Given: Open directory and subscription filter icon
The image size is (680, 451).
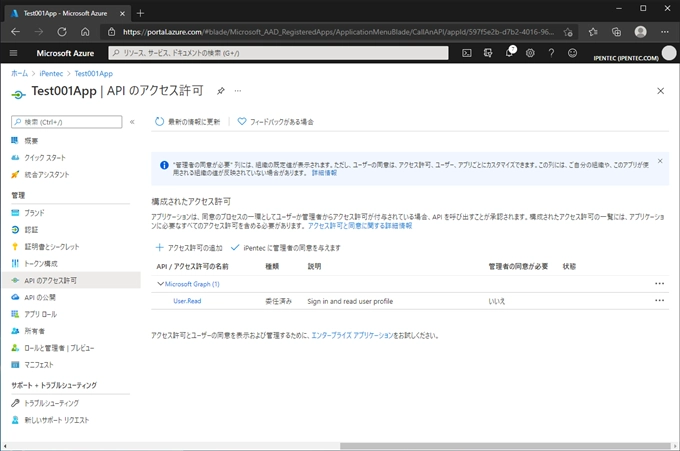Looking at the screenshot, I should point(488,53).
